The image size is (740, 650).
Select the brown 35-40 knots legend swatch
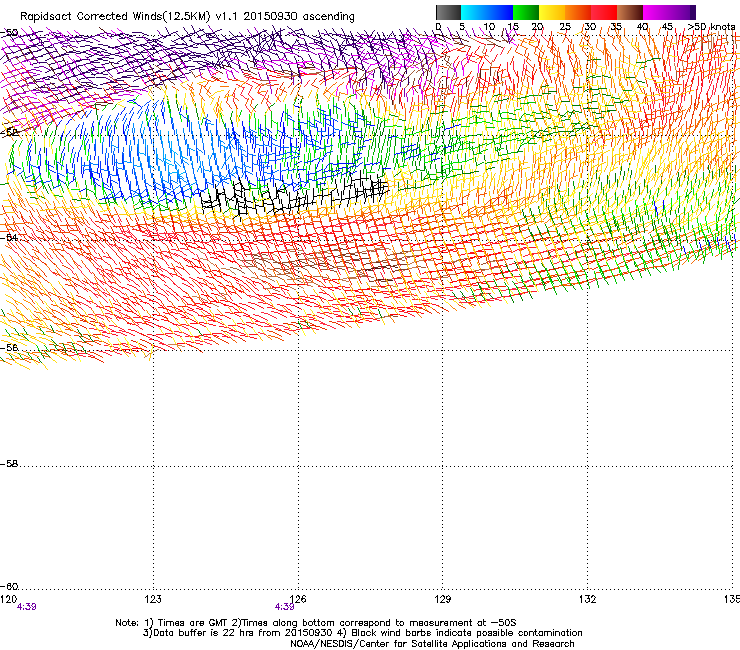(x=630, y=12)
